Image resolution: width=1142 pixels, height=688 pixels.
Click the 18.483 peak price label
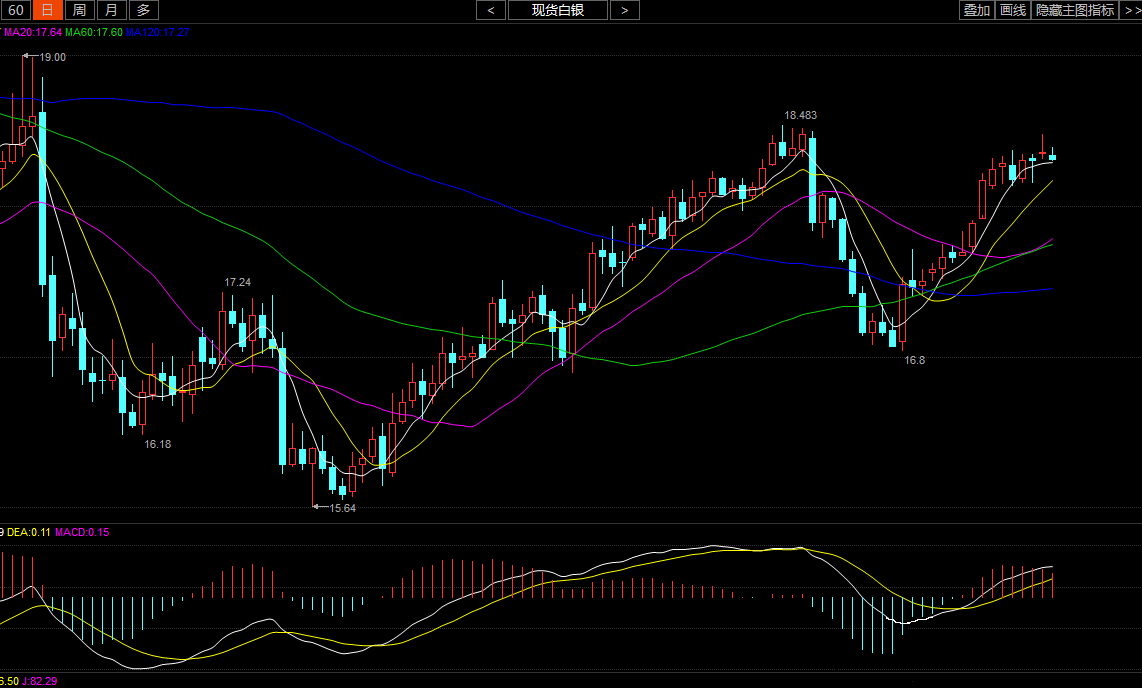(800, 115)
